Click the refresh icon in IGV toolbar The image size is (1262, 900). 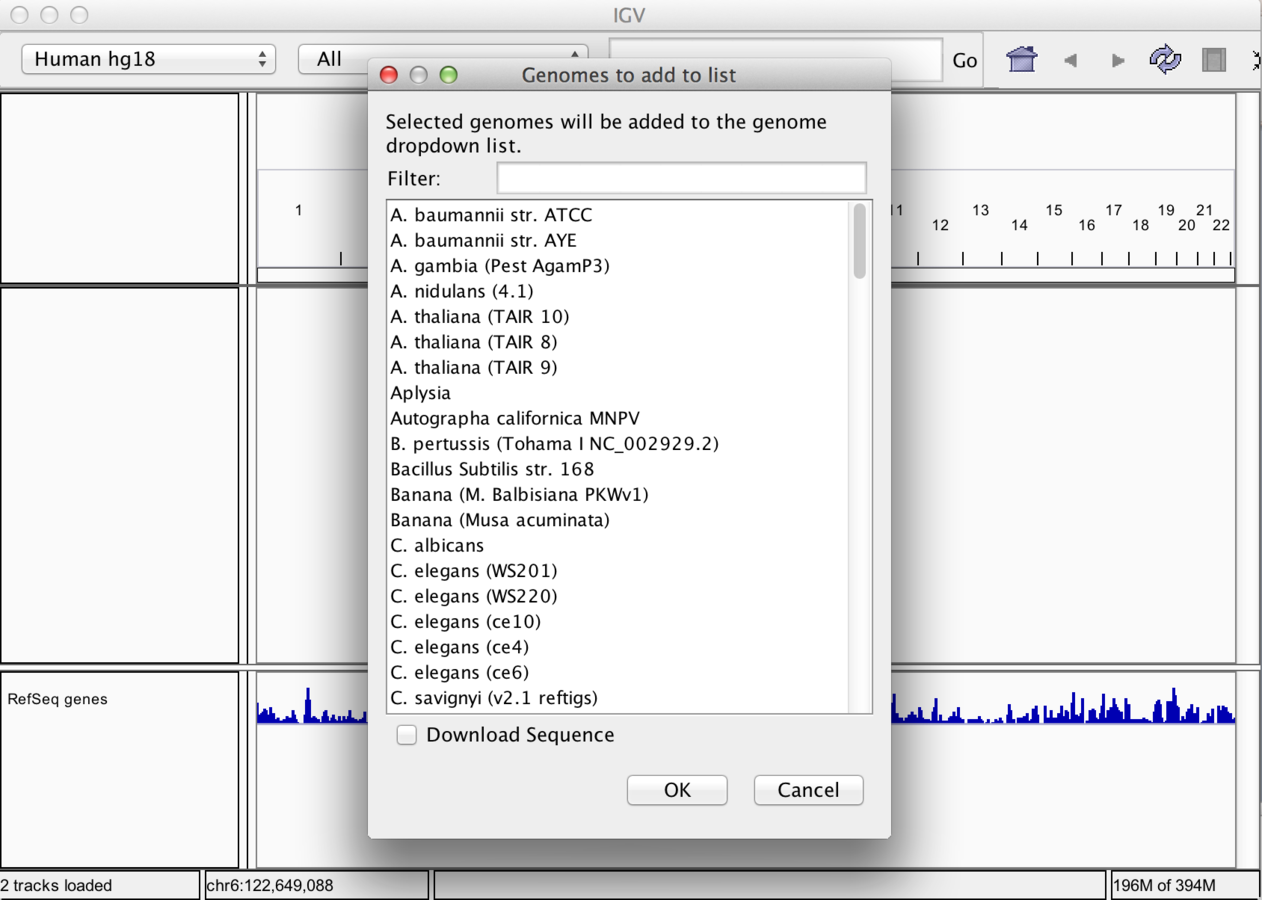1165,60
